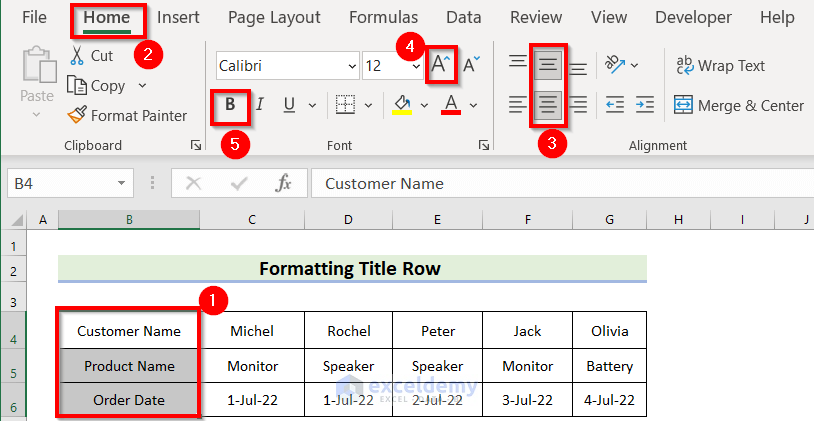
Task: Click the Insert Function fx icon
Action: coord(283,183)
